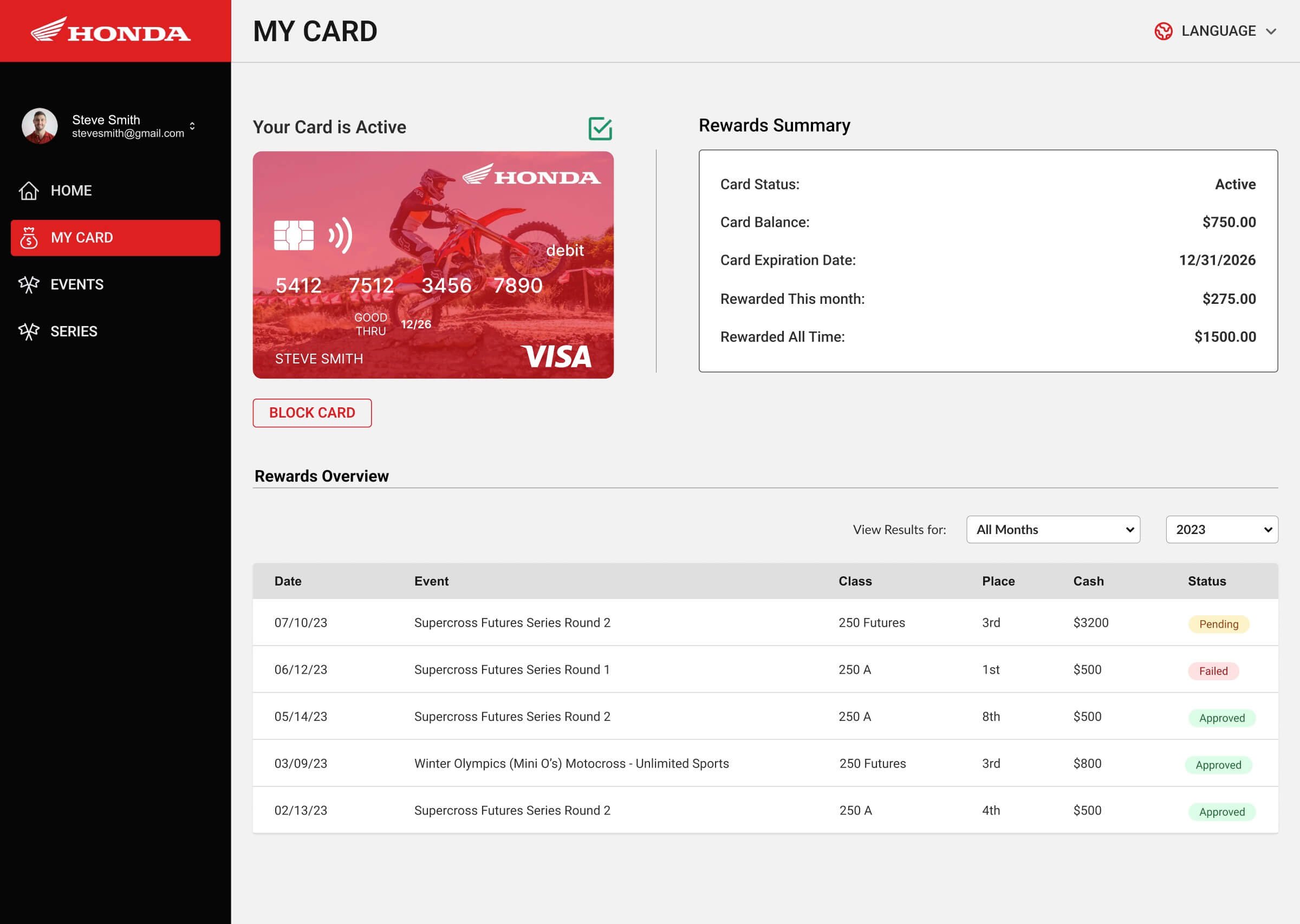The height and width of the screenshot is (924, 1300).
Task: Click the Failed status badge
Action: click(1213, 672)
